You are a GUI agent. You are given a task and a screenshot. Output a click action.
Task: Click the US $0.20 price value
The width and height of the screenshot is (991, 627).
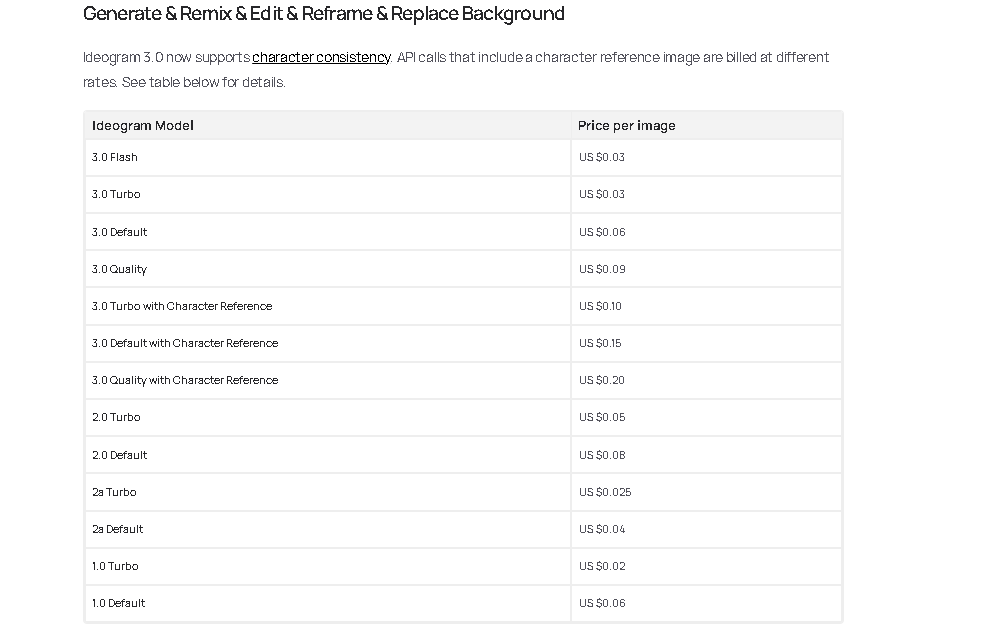602,380
